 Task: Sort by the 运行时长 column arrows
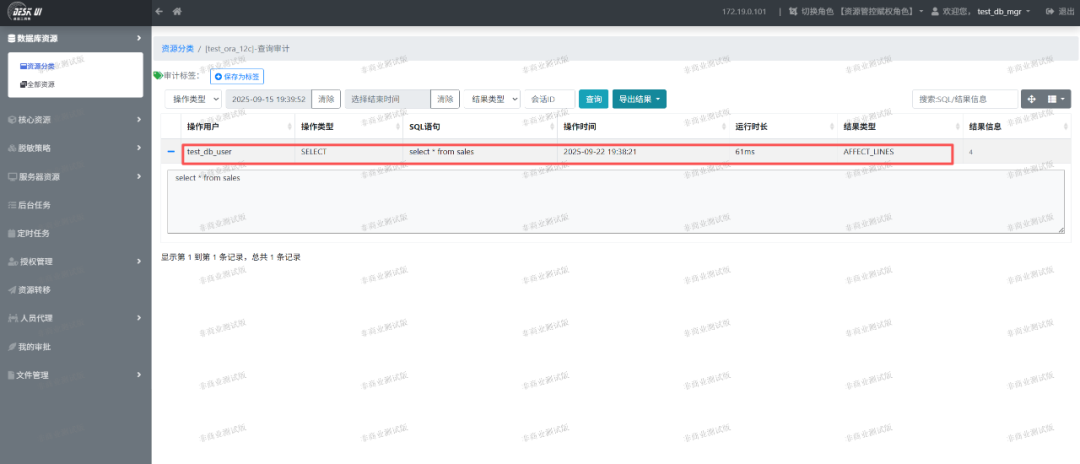click(x=831, y=127)
